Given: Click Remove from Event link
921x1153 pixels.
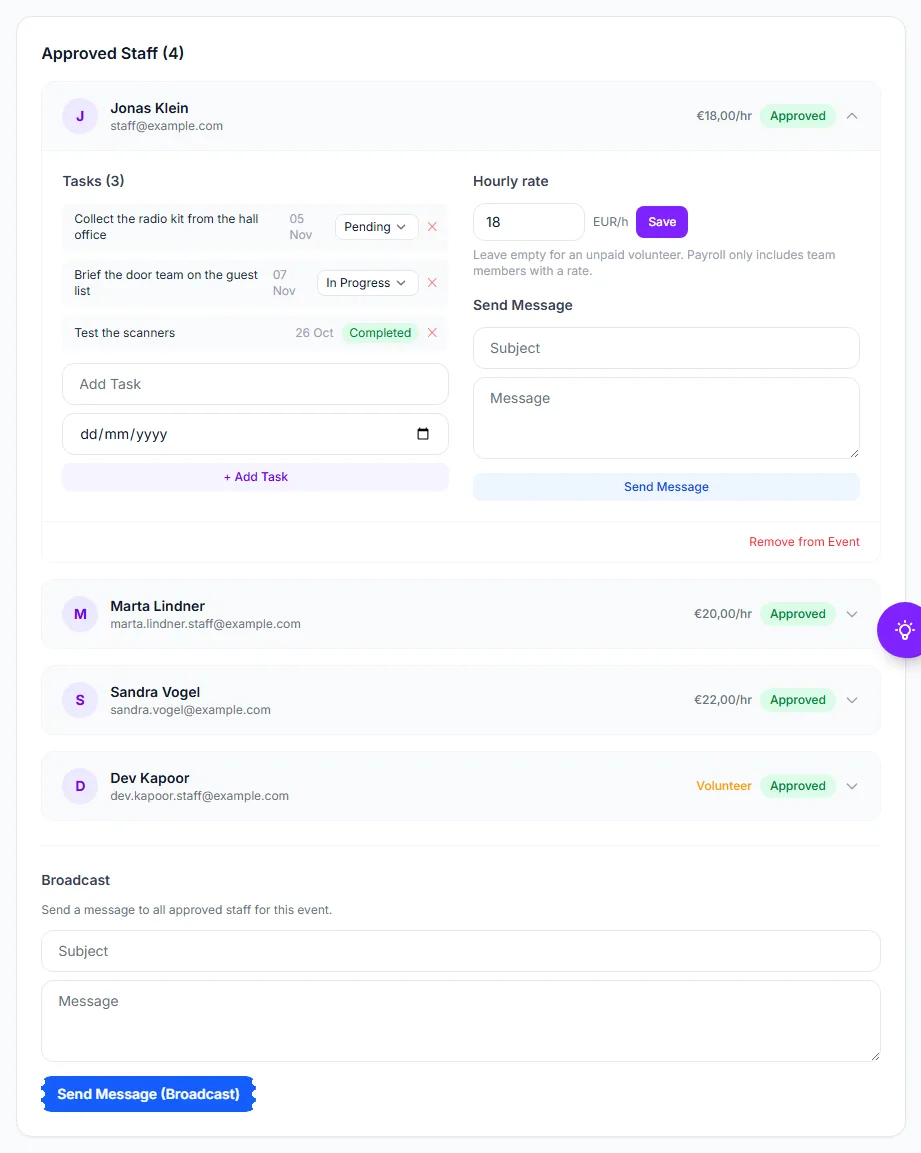Looking at the screenshot, I should [x=804, y=542].
